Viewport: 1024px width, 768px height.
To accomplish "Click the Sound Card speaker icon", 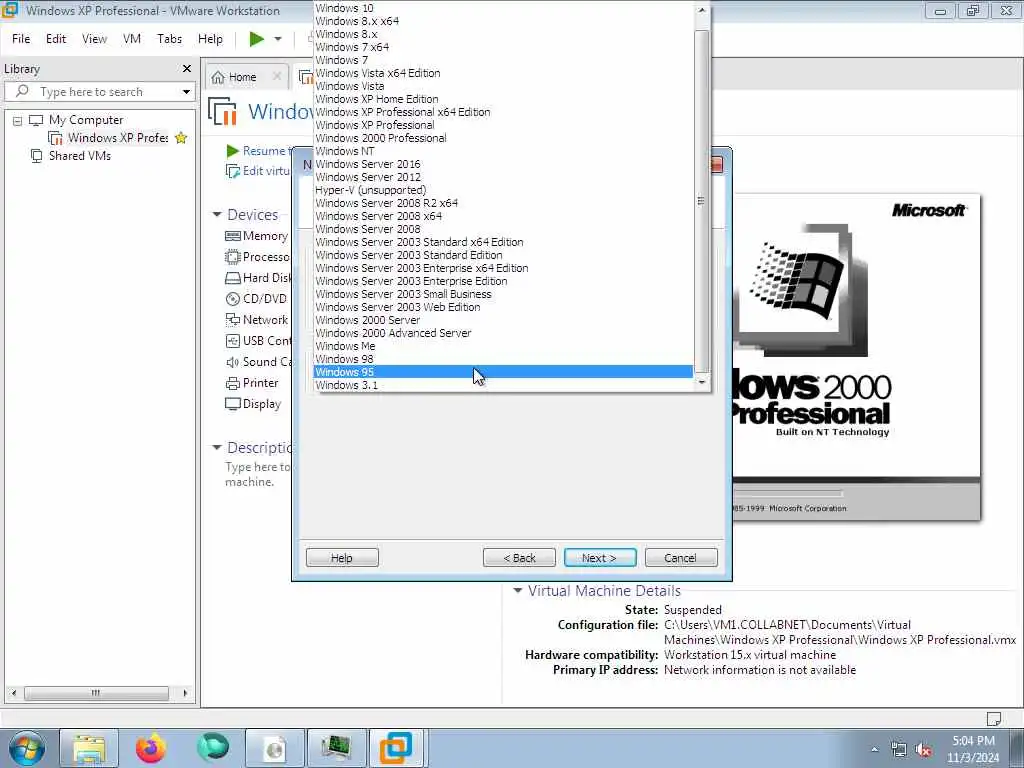I will click(x=232, y=362).
